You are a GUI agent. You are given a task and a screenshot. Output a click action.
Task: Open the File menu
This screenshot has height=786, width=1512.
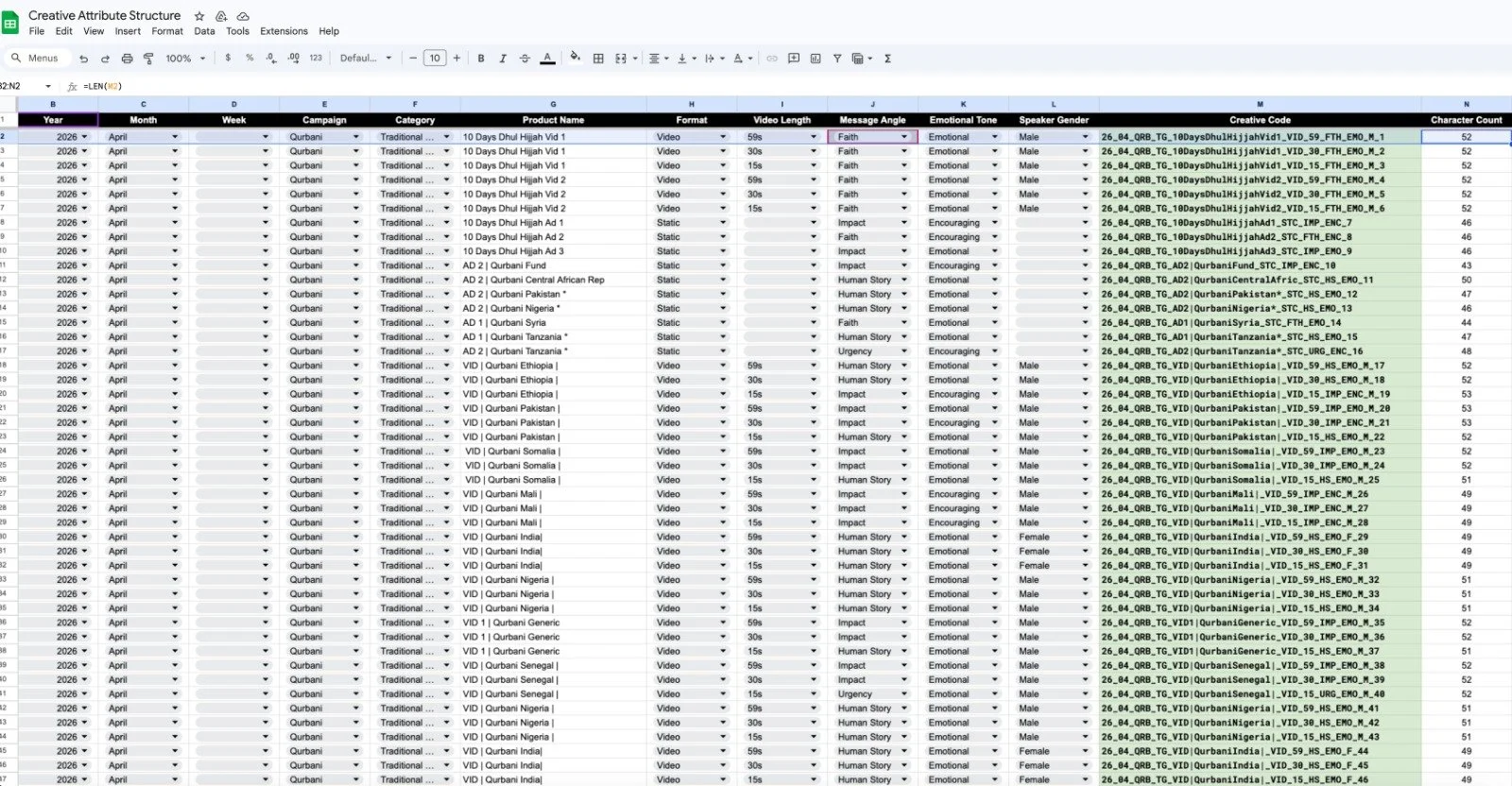click(x=37, y=31)
